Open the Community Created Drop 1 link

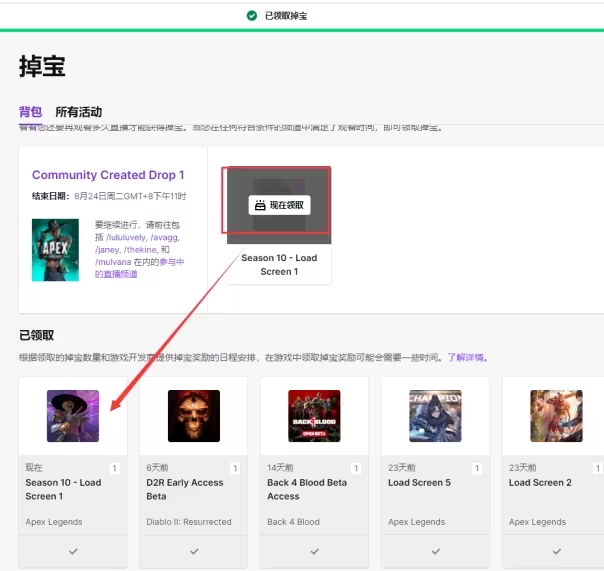[108, 175]
